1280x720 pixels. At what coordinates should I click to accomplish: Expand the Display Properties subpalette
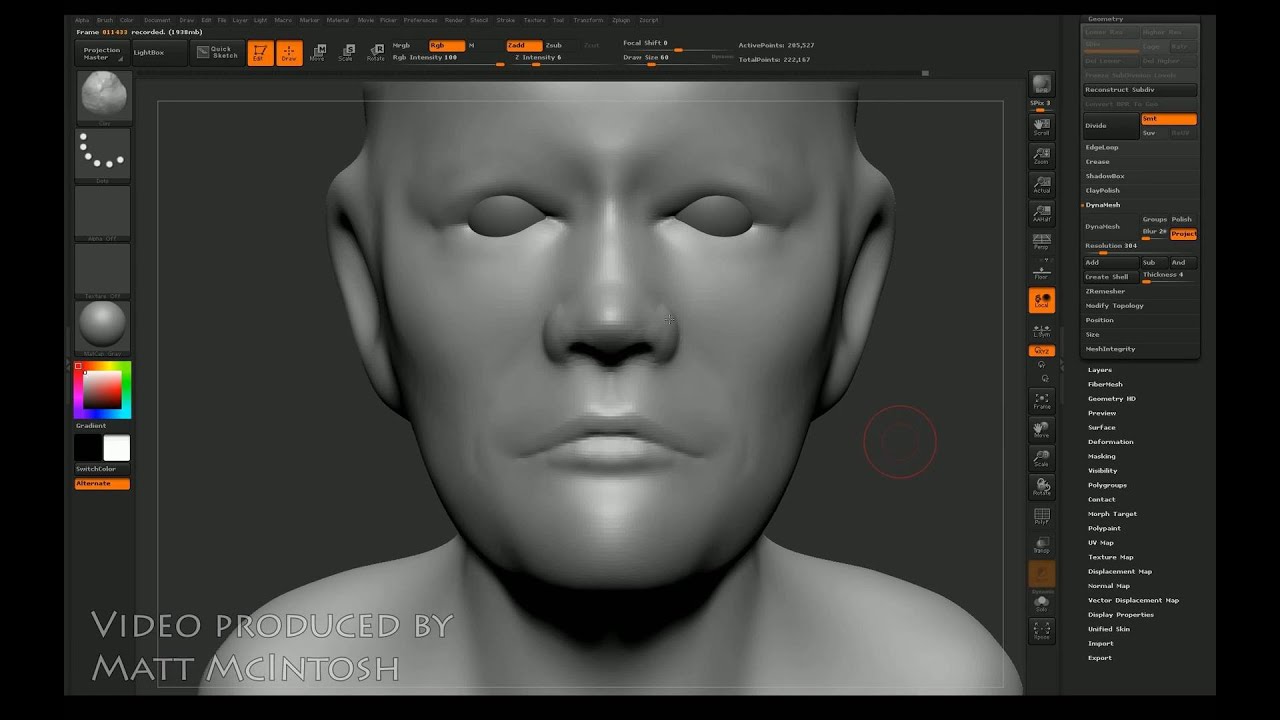(1121, 615)
